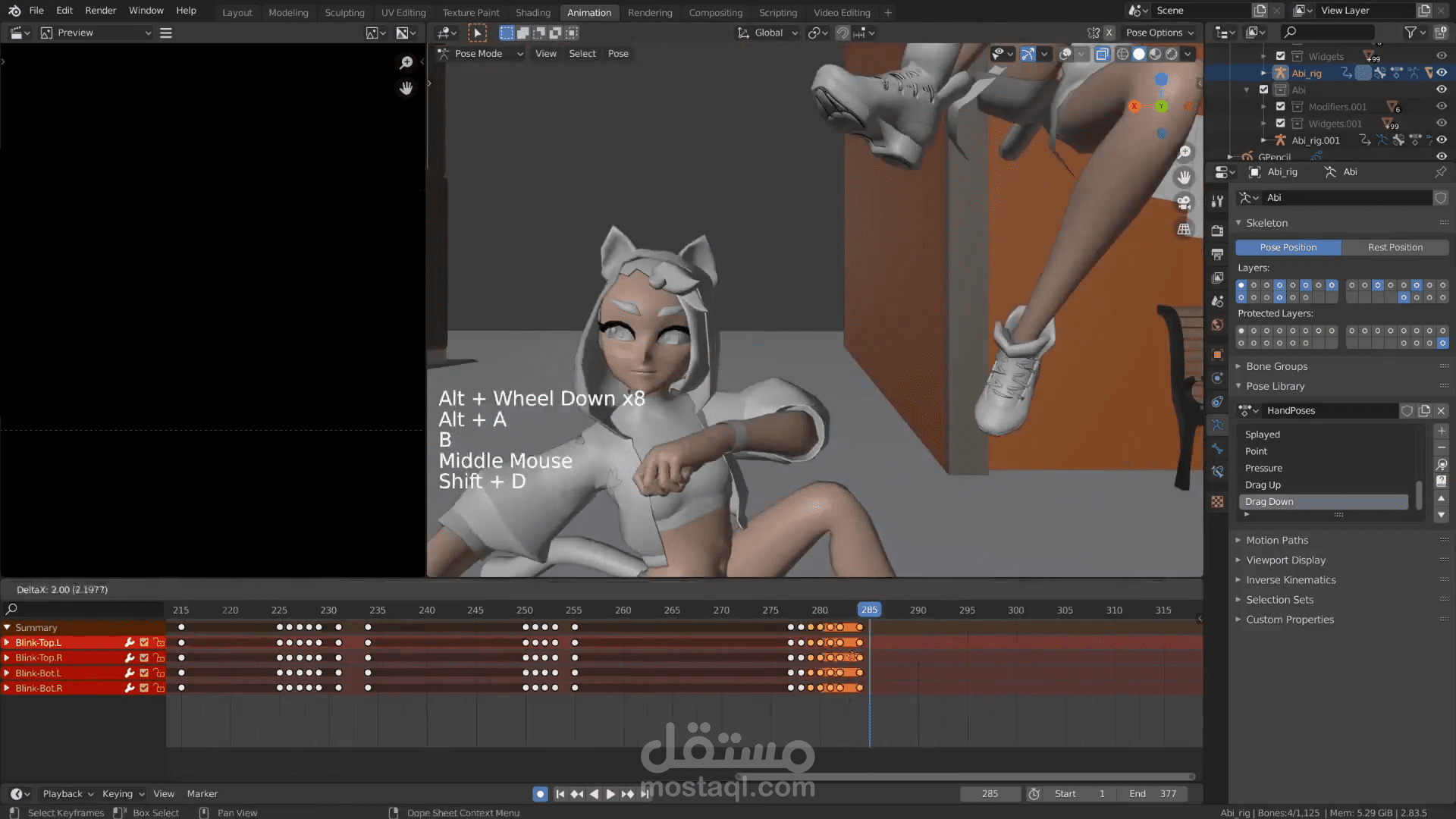The height and width of the screenshot is (819, 1456).
Task: Toggle Blink-Top.L channel mute checkbox
Action: click(x=144, y=642)
